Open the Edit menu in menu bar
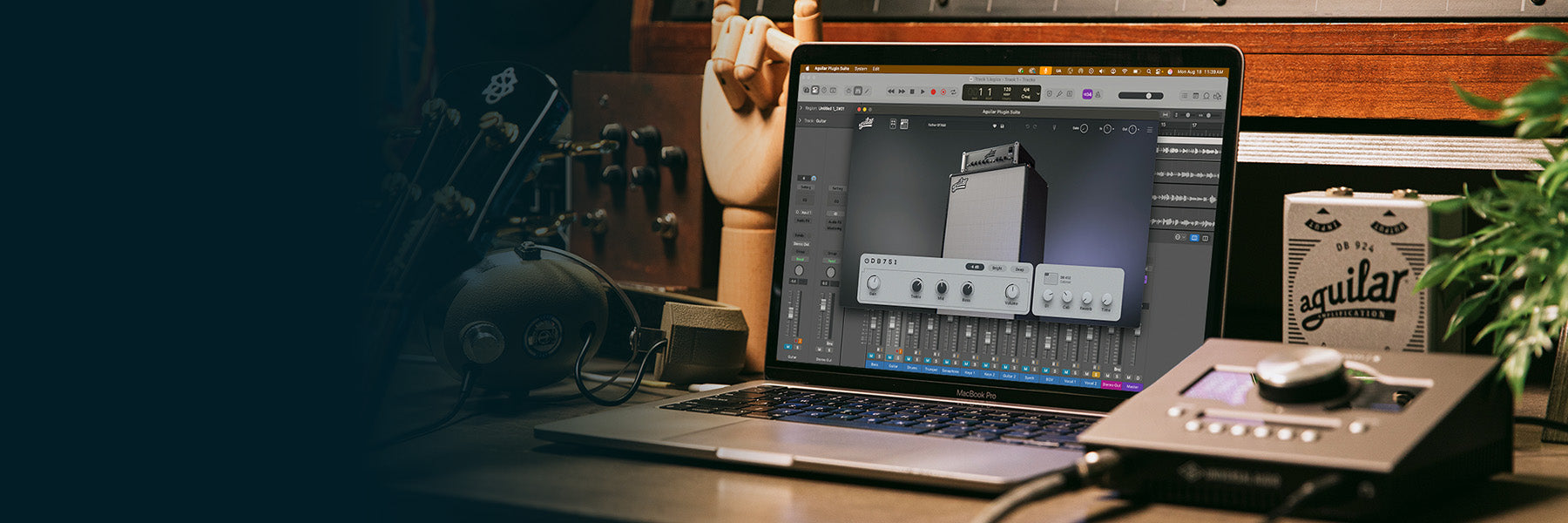 (x=876, y=69)
